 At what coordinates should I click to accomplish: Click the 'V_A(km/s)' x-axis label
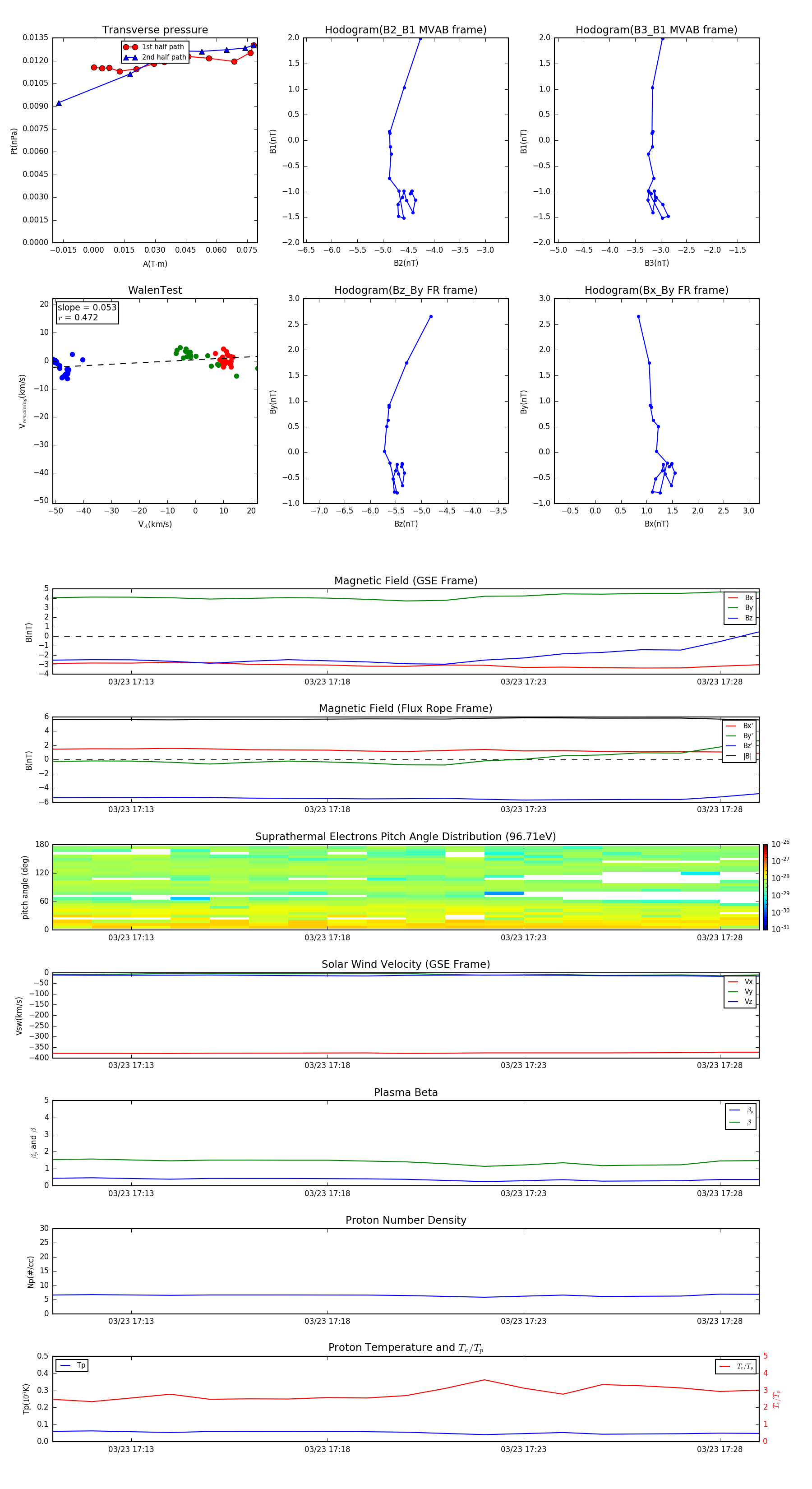point(155,524)
